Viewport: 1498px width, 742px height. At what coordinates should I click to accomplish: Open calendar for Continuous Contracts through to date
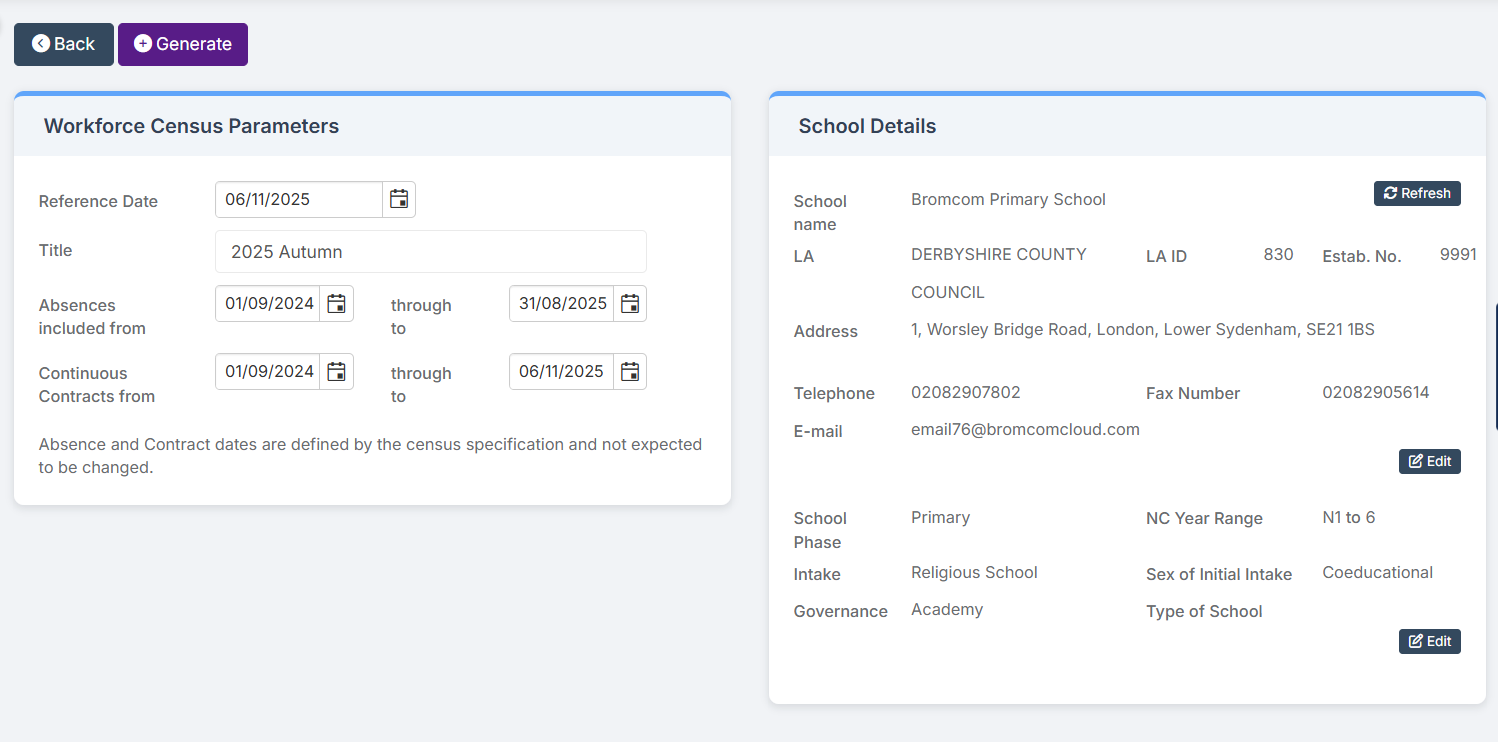point(630,372)
